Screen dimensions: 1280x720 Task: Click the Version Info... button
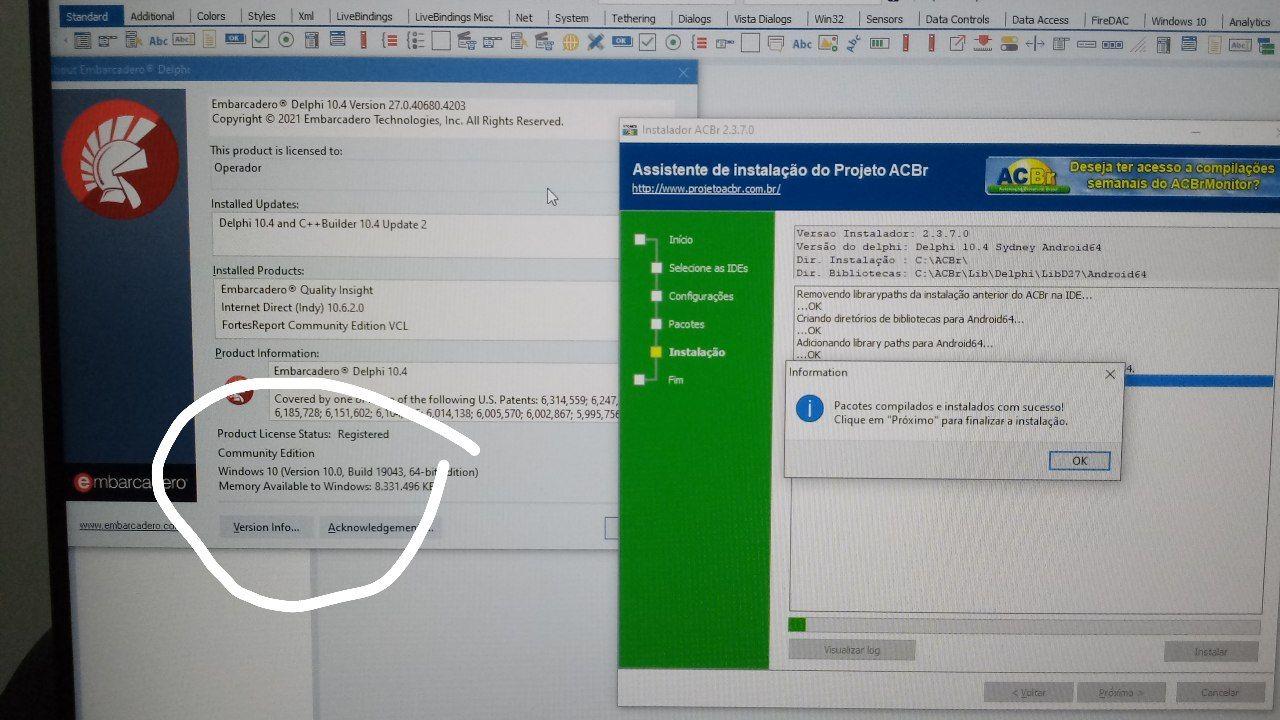click(x=266, y=527)
